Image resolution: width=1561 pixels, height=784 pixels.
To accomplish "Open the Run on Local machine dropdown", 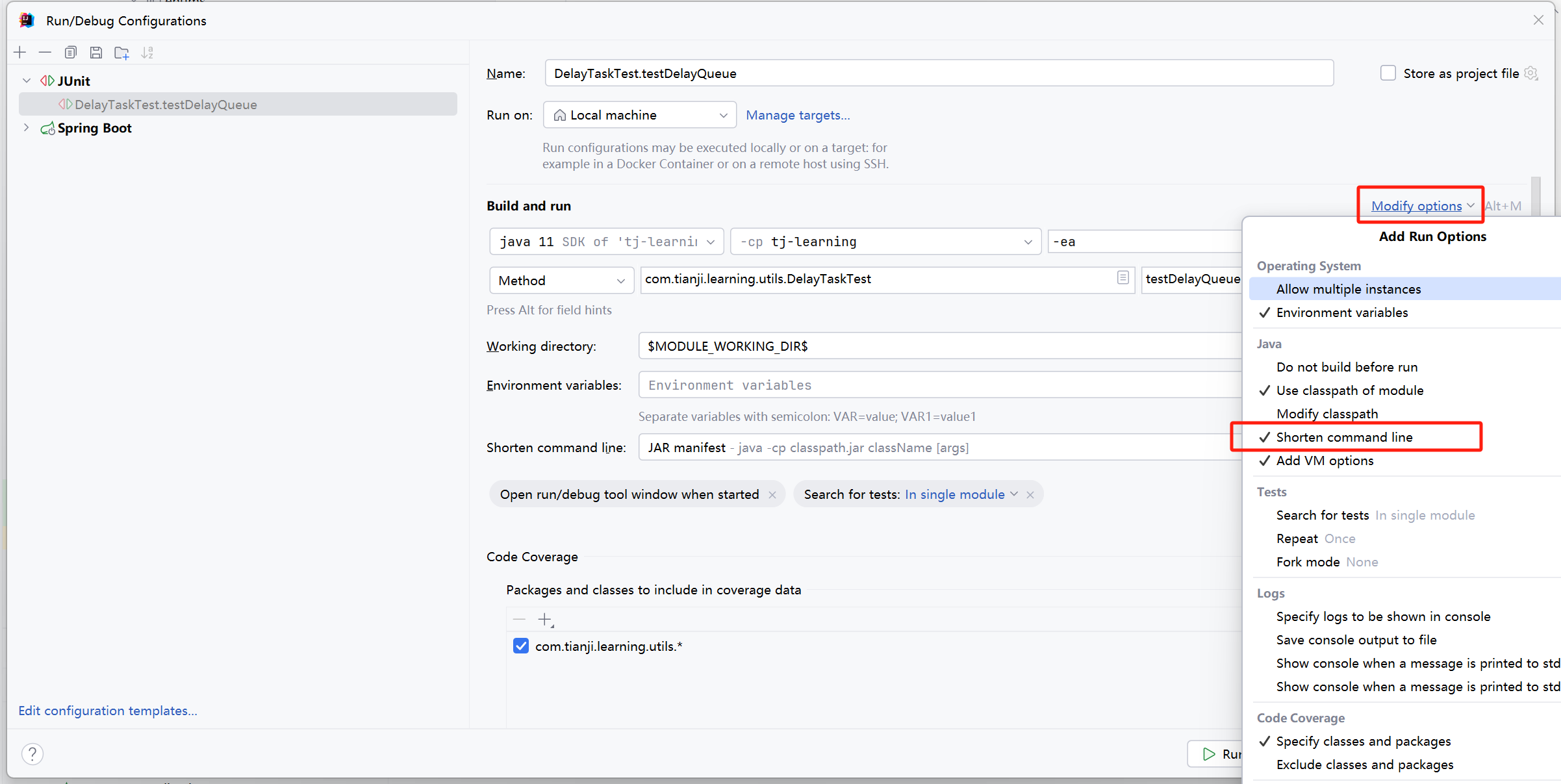I will (639, 115).
